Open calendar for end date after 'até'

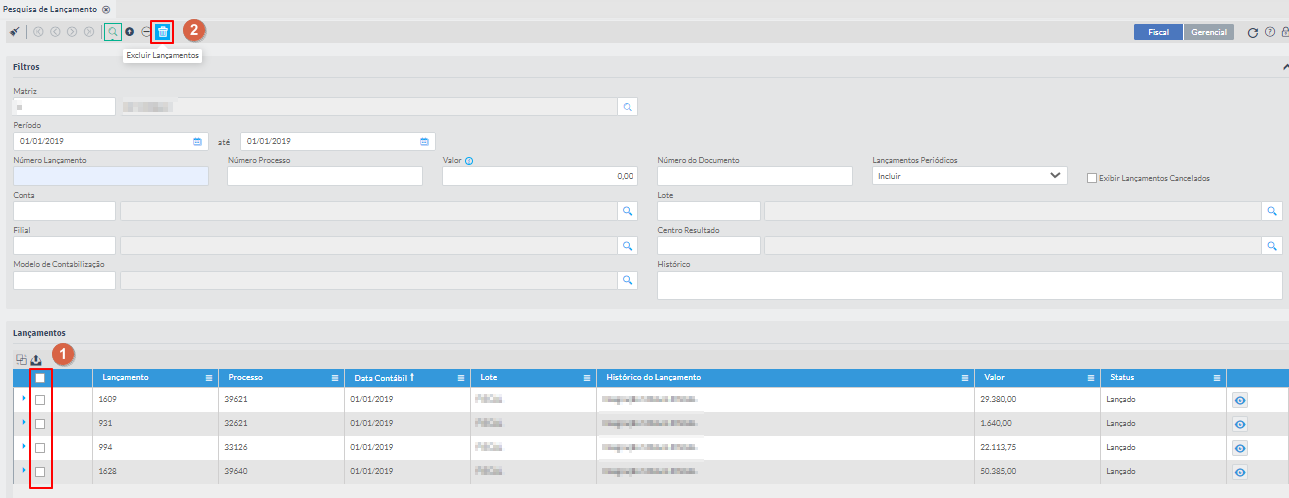point(424,141)
